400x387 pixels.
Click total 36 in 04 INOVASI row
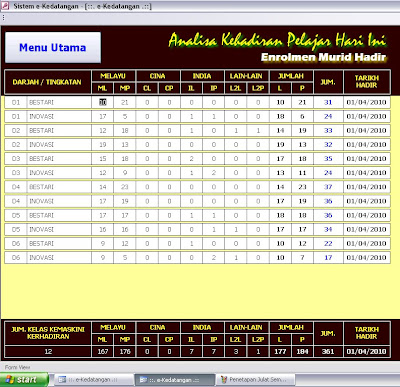pyautogui.click(x=328, y=201)
